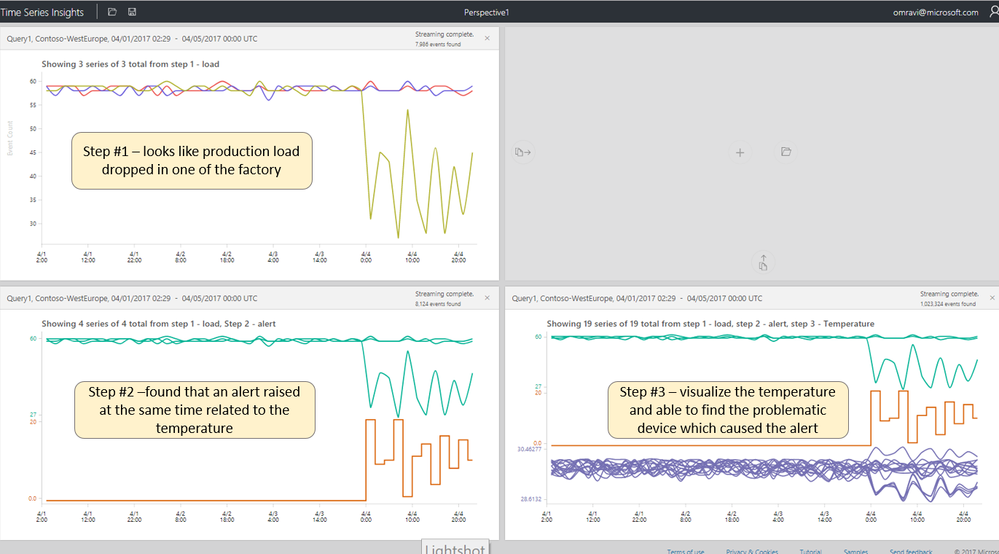This screenshot has height=554, width=999.
Task: Open the Tutorial footer link
Action: click(x=810, y=551)
